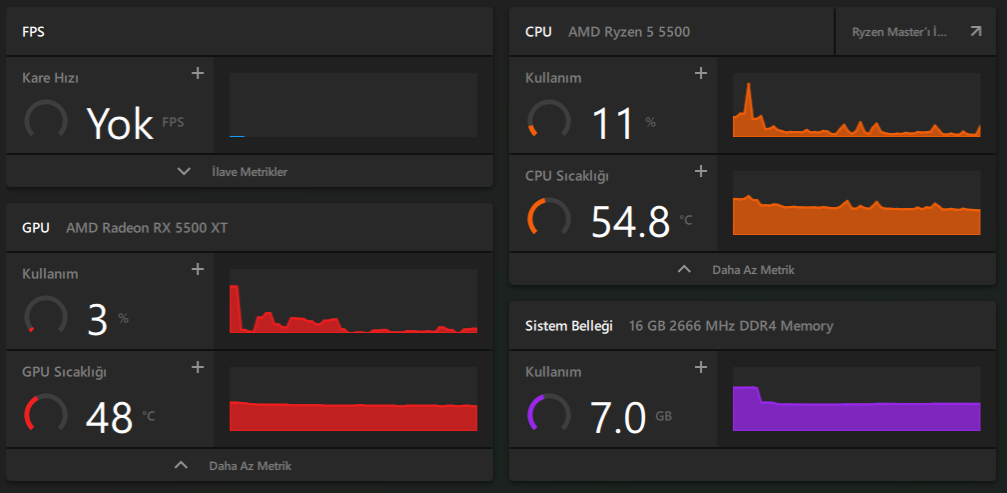Viewport: 1007px width, 493px height.
Task: Click plus icon beside CPU Kullanım
Action: click(x=701, y=73)
